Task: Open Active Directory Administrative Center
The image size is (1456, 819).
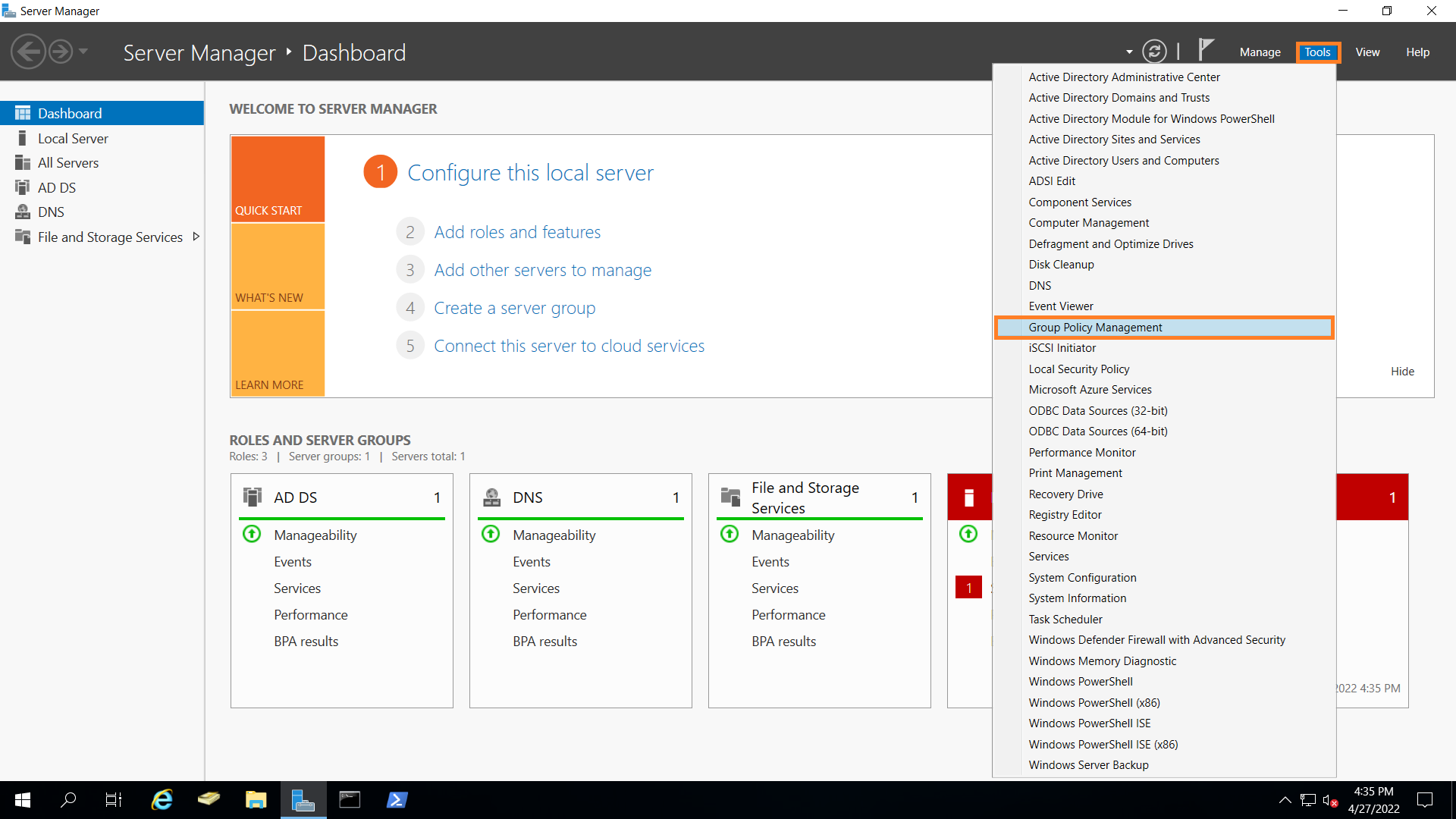Action: (1124, 77)
